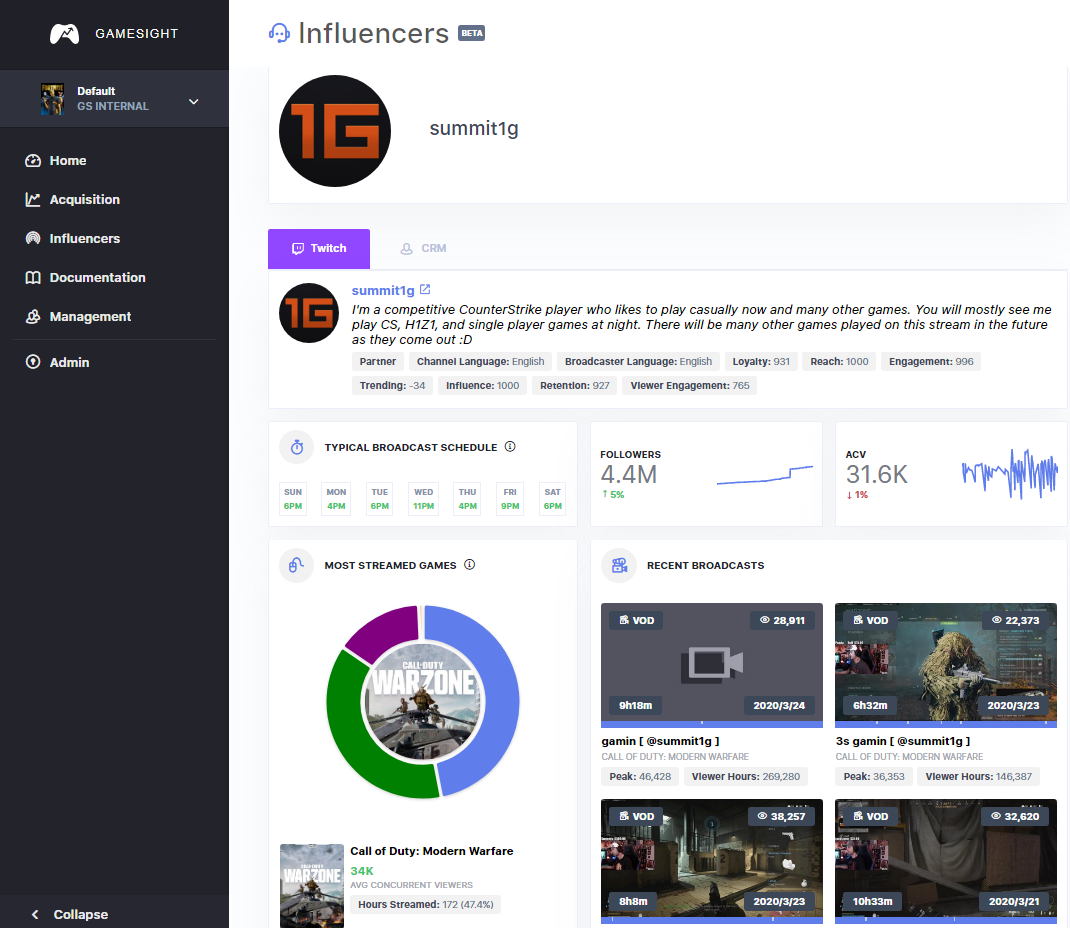Viewport: 1070px width, 928px height.
Task: Switch to the Twitch tab
Action: pos(319,248)
